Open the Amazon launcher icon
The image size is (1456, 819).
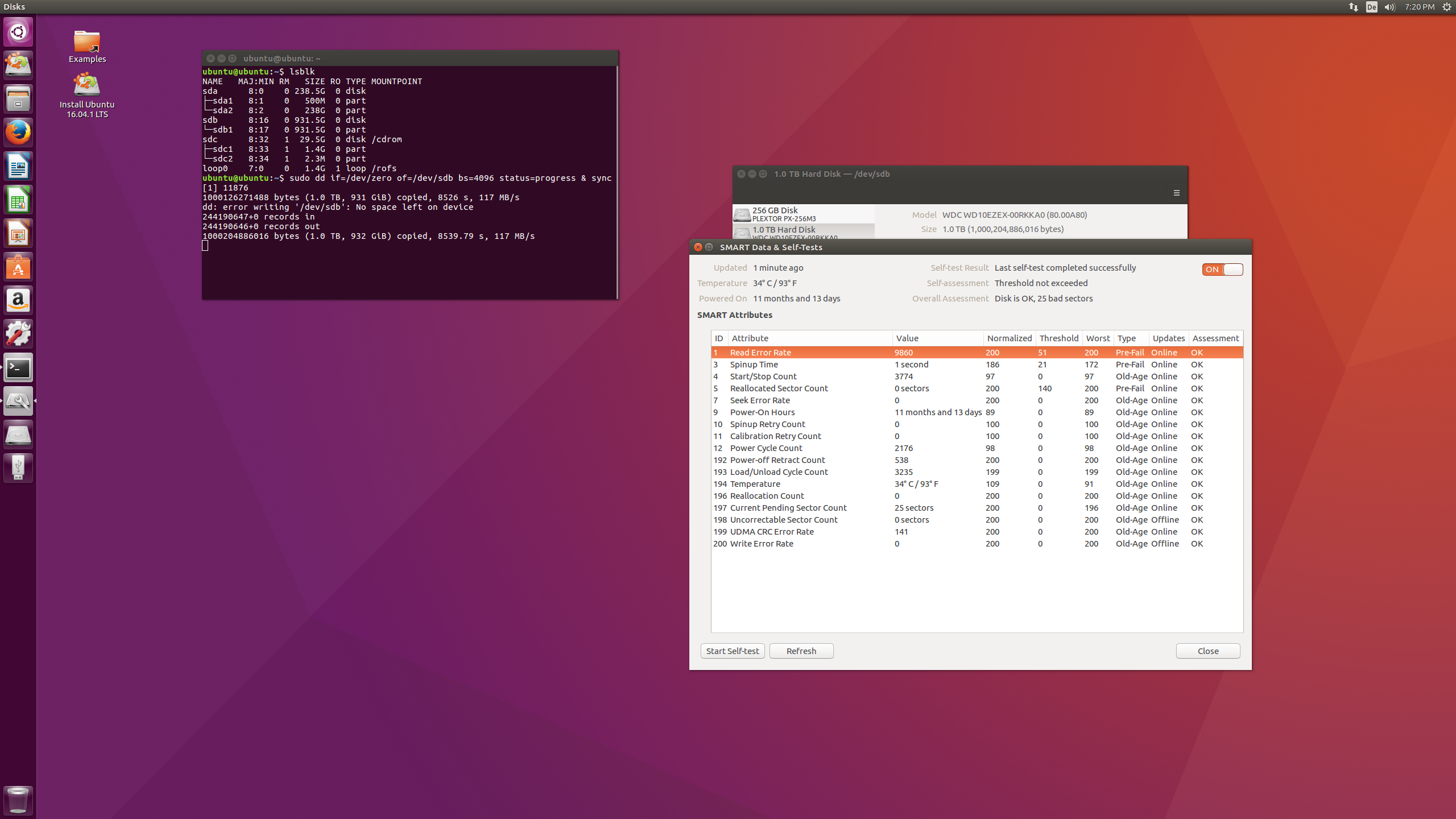pos(18,300)
